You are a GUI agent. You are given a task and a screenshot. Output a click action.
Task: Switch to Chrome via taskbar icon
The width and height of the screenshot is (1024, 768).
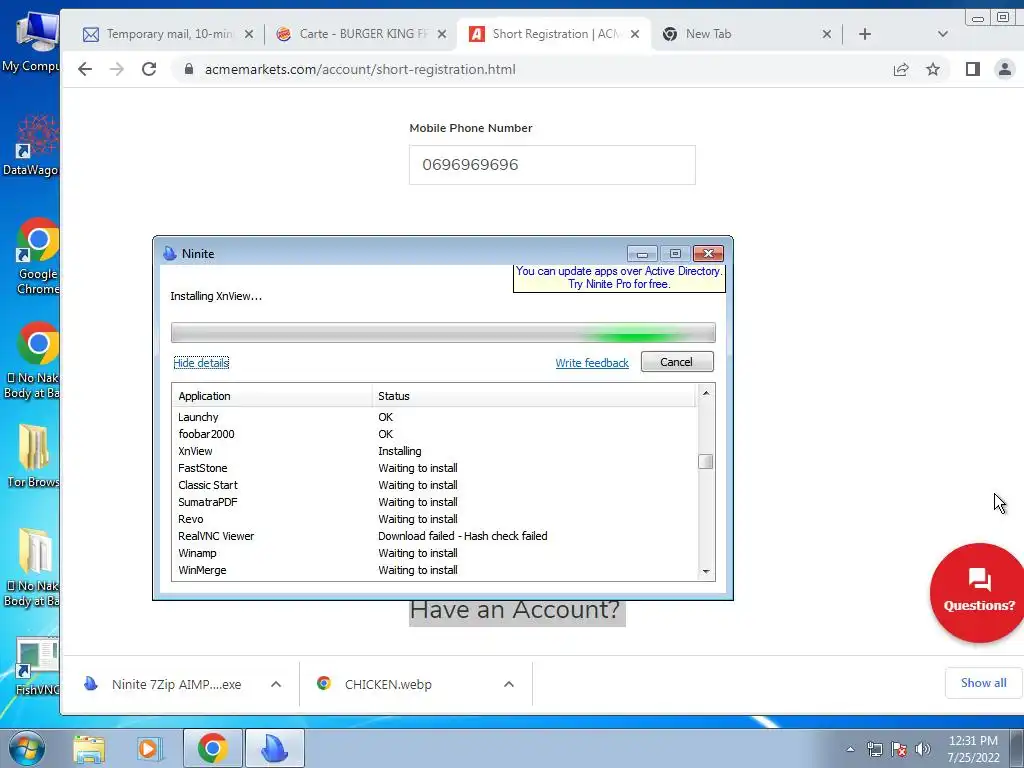pos(212,749)
